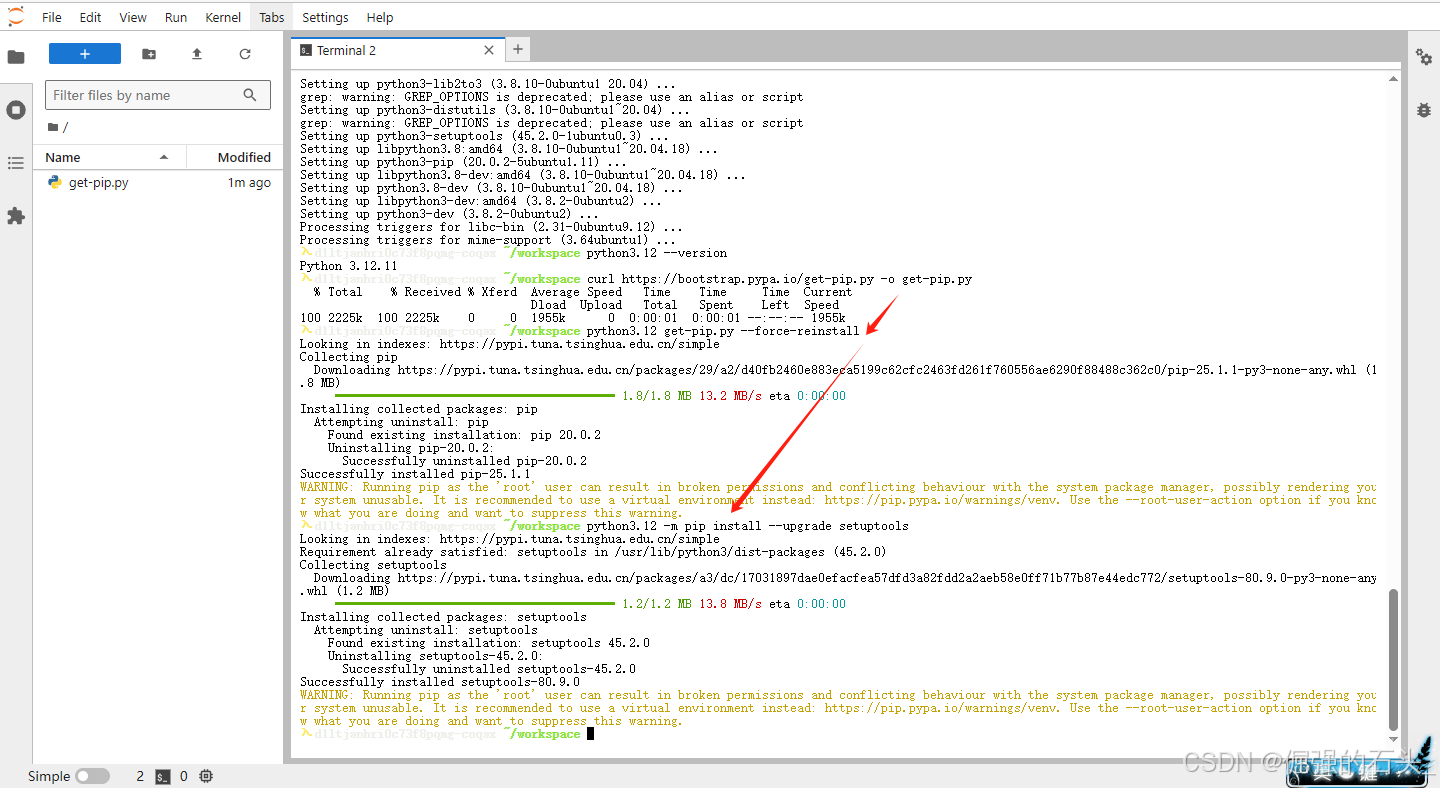Sort files by Modified column

(244, 157)
